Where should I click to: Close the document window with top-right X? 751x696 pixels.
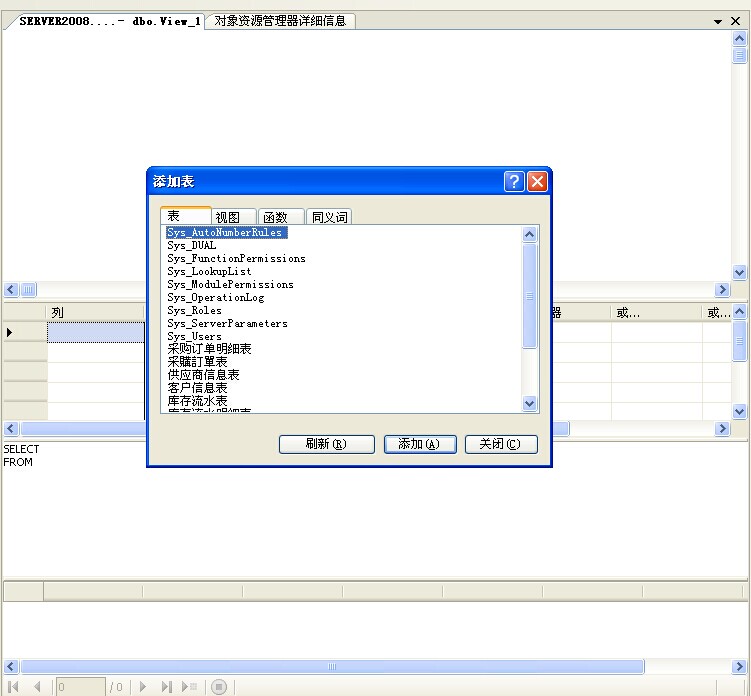(x=735, y=21)
